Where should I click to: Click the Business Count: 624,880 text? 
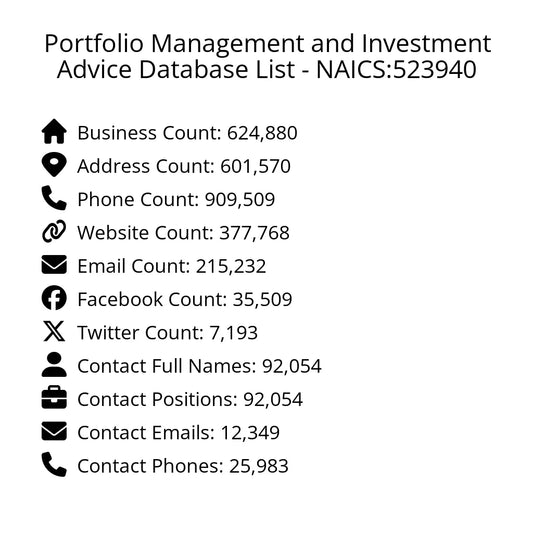coord(187,133)
